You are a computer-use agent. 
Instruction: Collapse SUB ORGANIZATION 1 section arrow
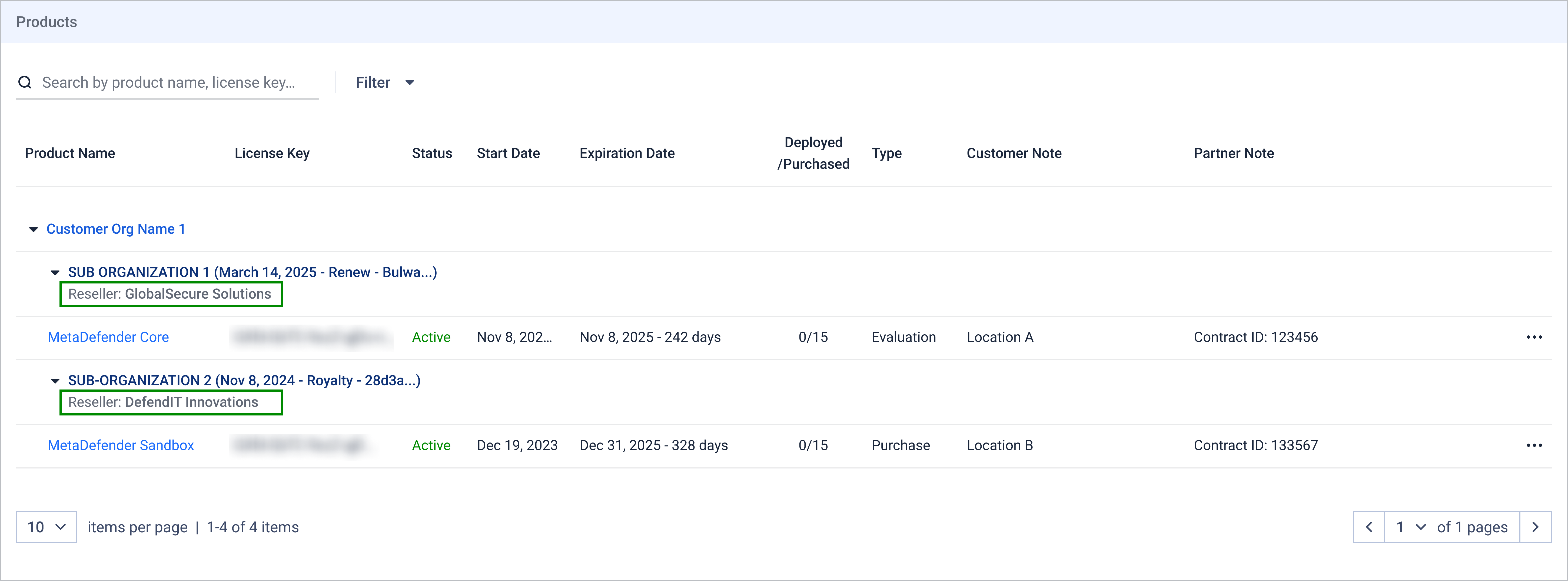pos(55,273)
